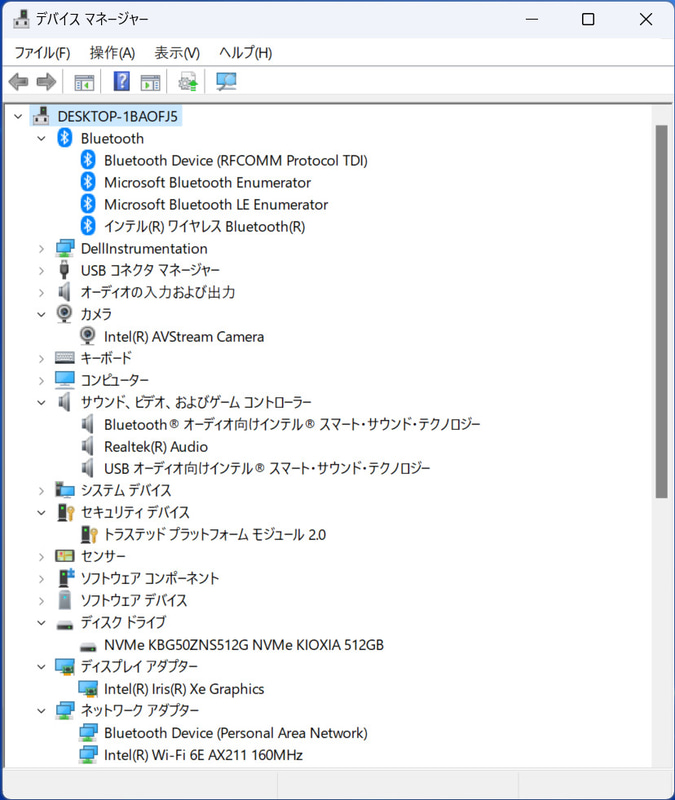
Task: Select Intel(R) Wi-Fi 6E AX211 160MHz
Action: click(204, 755)
